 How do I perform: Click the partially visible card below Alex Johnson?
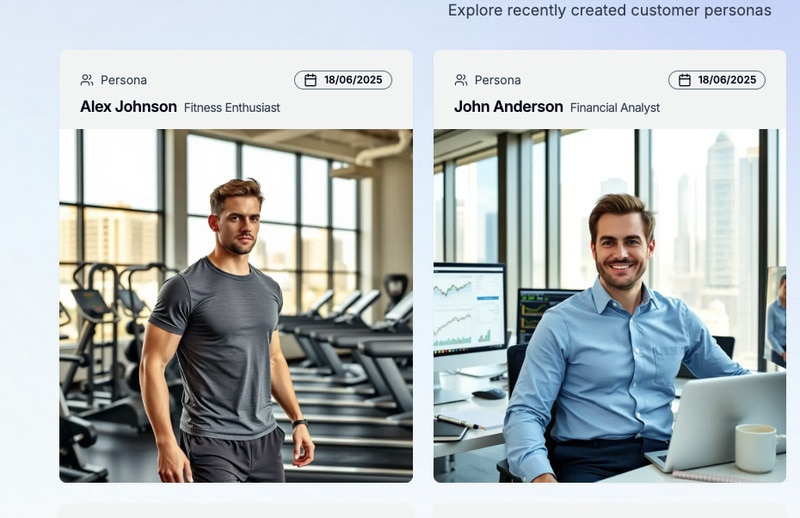[236, 511]
